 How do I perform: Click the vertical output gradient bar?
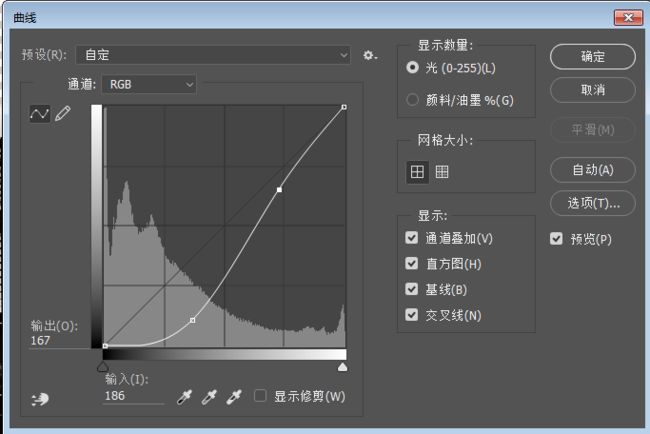click(x=97, y=226)
